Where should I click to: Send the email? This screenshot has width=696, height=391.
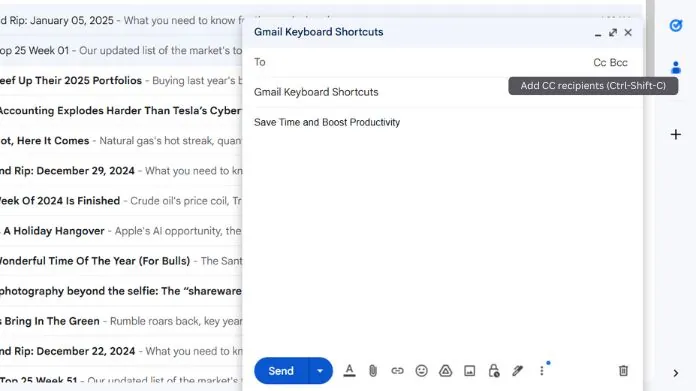click(x=281, y=371)
